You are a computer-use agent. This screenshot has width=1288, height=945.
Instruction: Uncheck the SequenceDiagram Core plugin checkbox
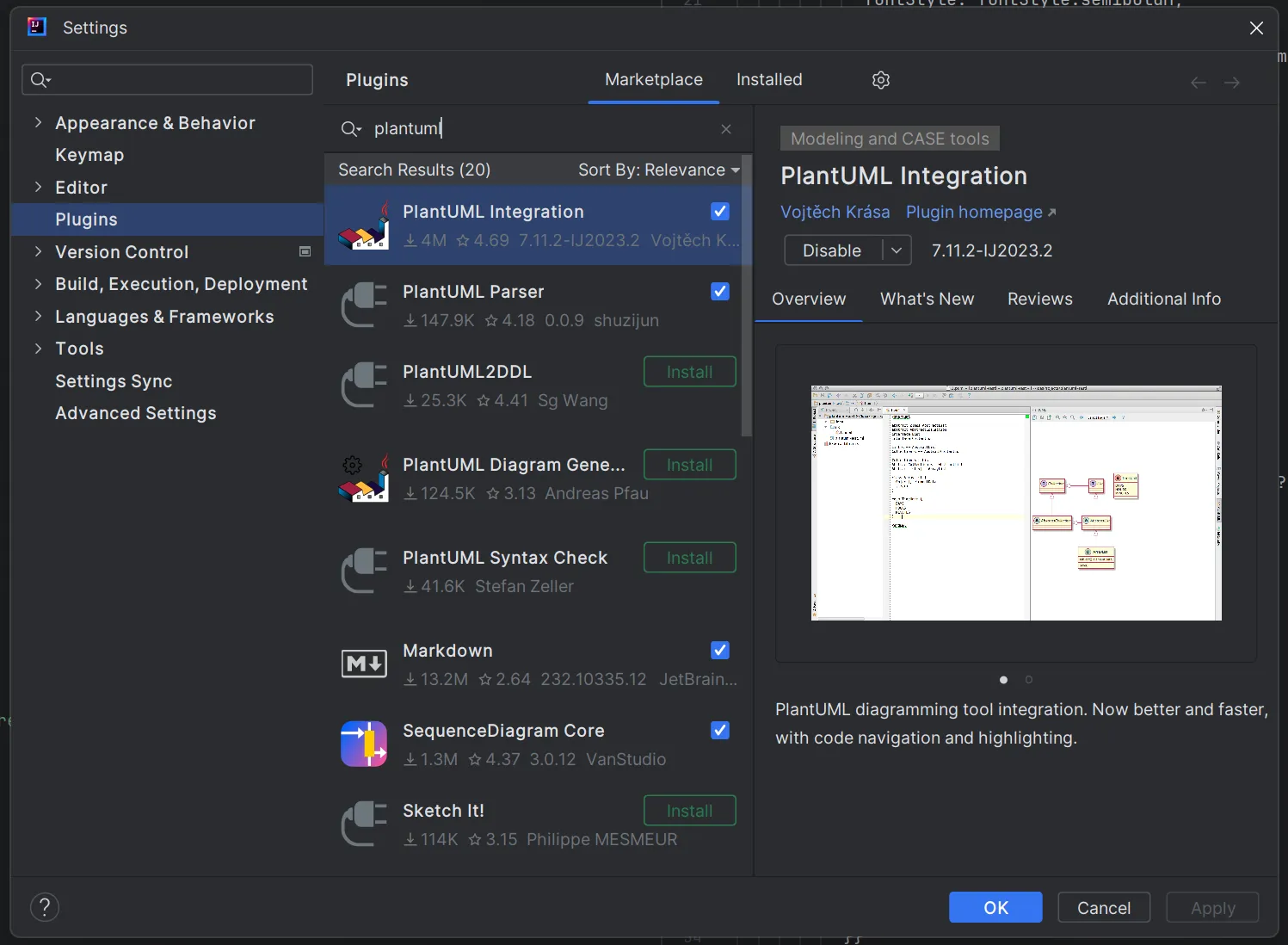(720, 730)
